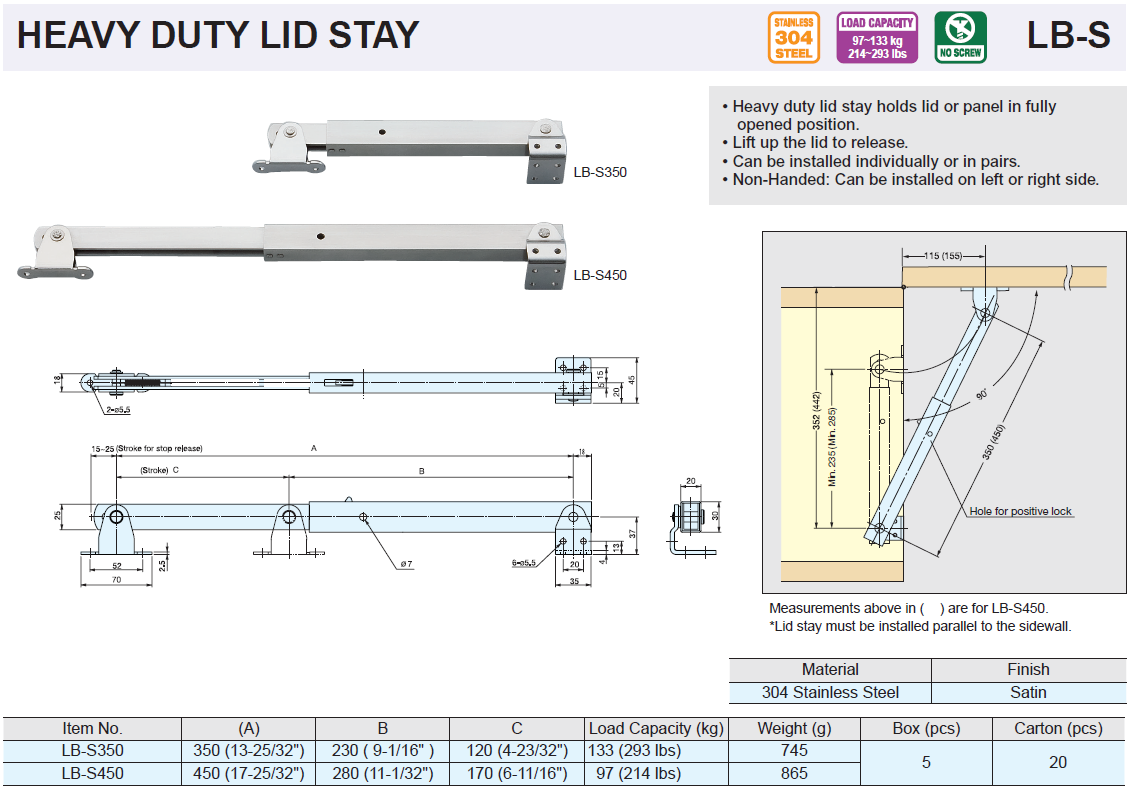Click the Carton (pcs) column header

1058,728
